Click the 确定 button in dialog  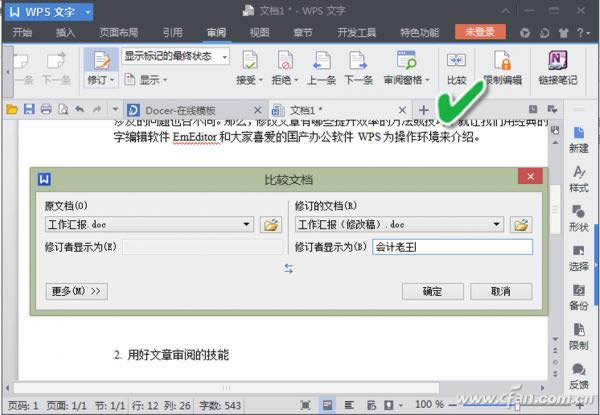432,291
